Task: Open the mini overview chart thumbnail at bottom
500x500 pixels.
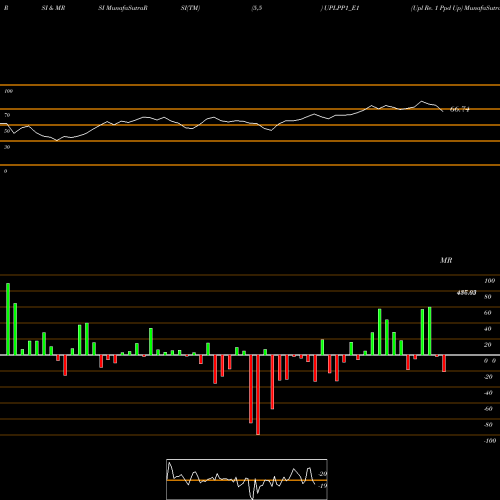Action: click(247, 479)
